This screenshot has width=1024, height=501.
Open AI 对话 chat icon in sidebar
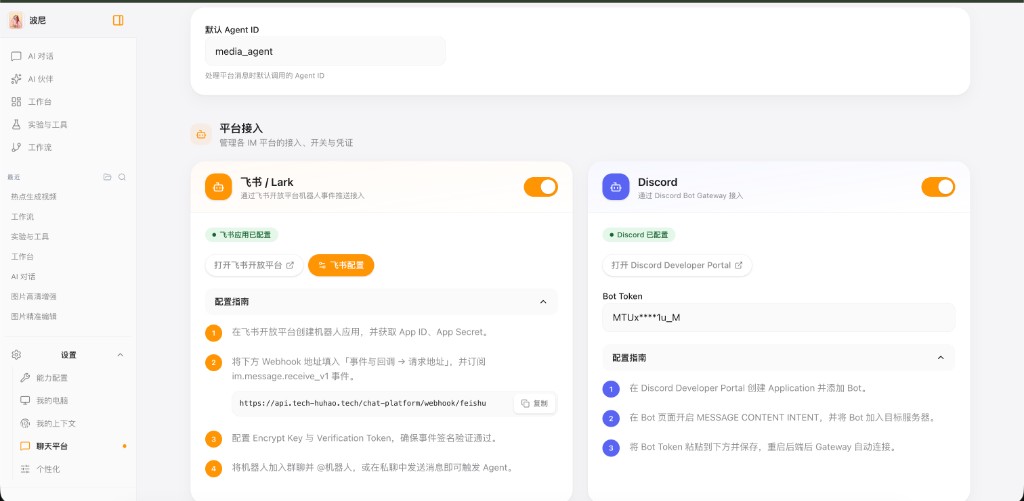coord(16,56)
